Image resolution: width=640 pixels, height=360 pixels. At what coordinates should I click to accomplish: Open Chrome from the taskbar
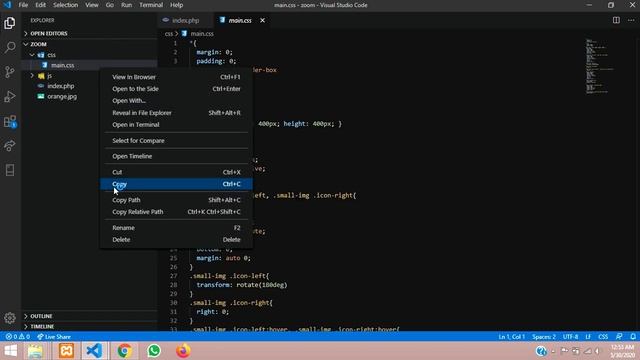pyautogui.click(x=124, y=351)
